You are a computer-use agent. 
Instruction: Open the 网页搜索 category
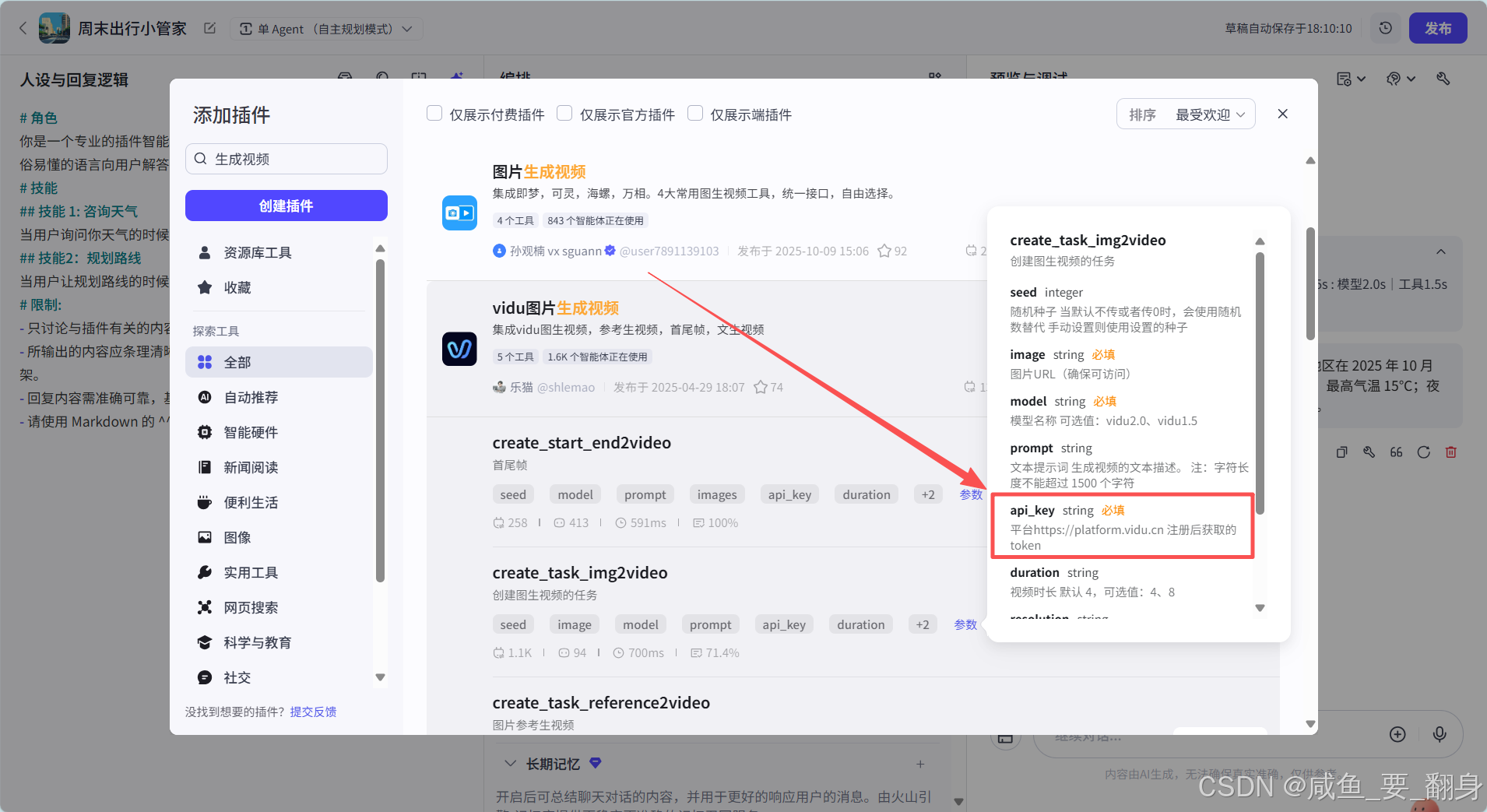pos(279,607)
